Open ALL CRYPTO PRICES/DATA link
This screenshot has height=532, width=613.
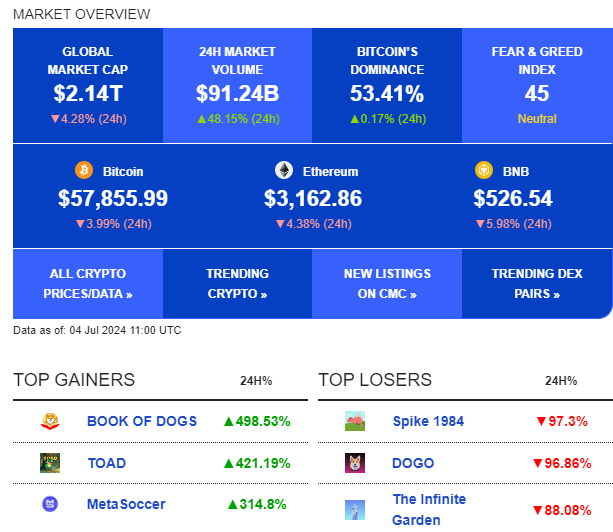coord(88,283)
